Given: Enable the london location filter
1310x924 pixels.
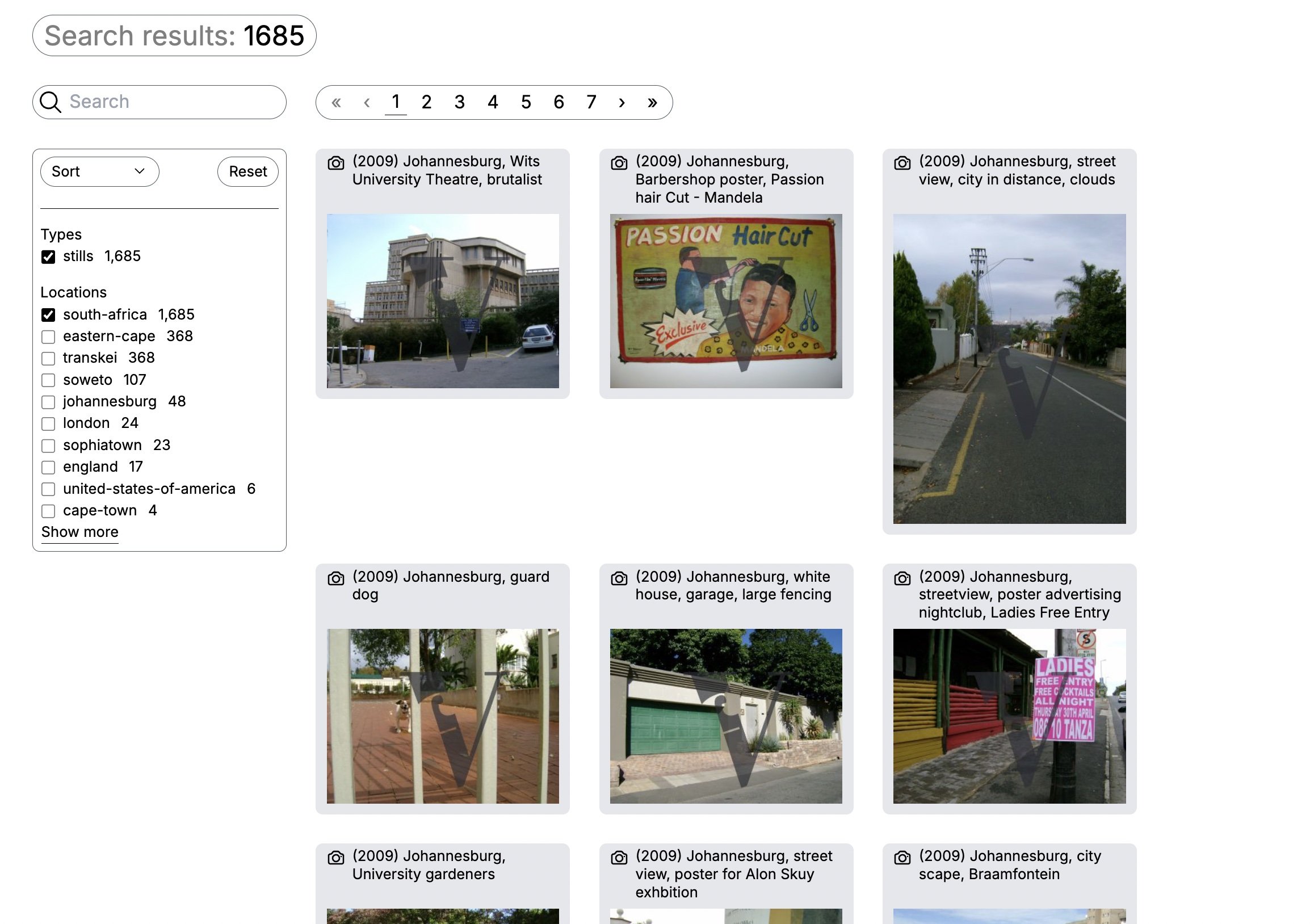Looking at the screenshot, I should (x=48, y=424).
